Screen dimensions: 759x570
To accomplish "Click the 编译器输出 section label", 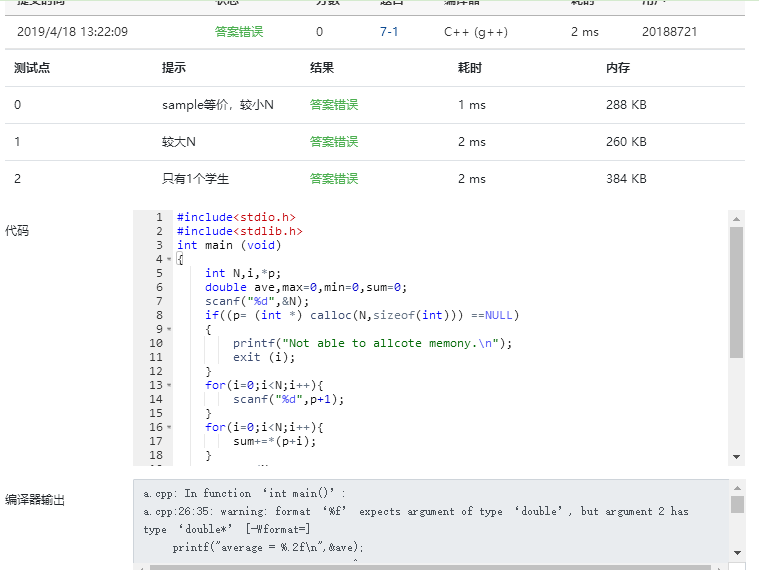I will (35, 500).
